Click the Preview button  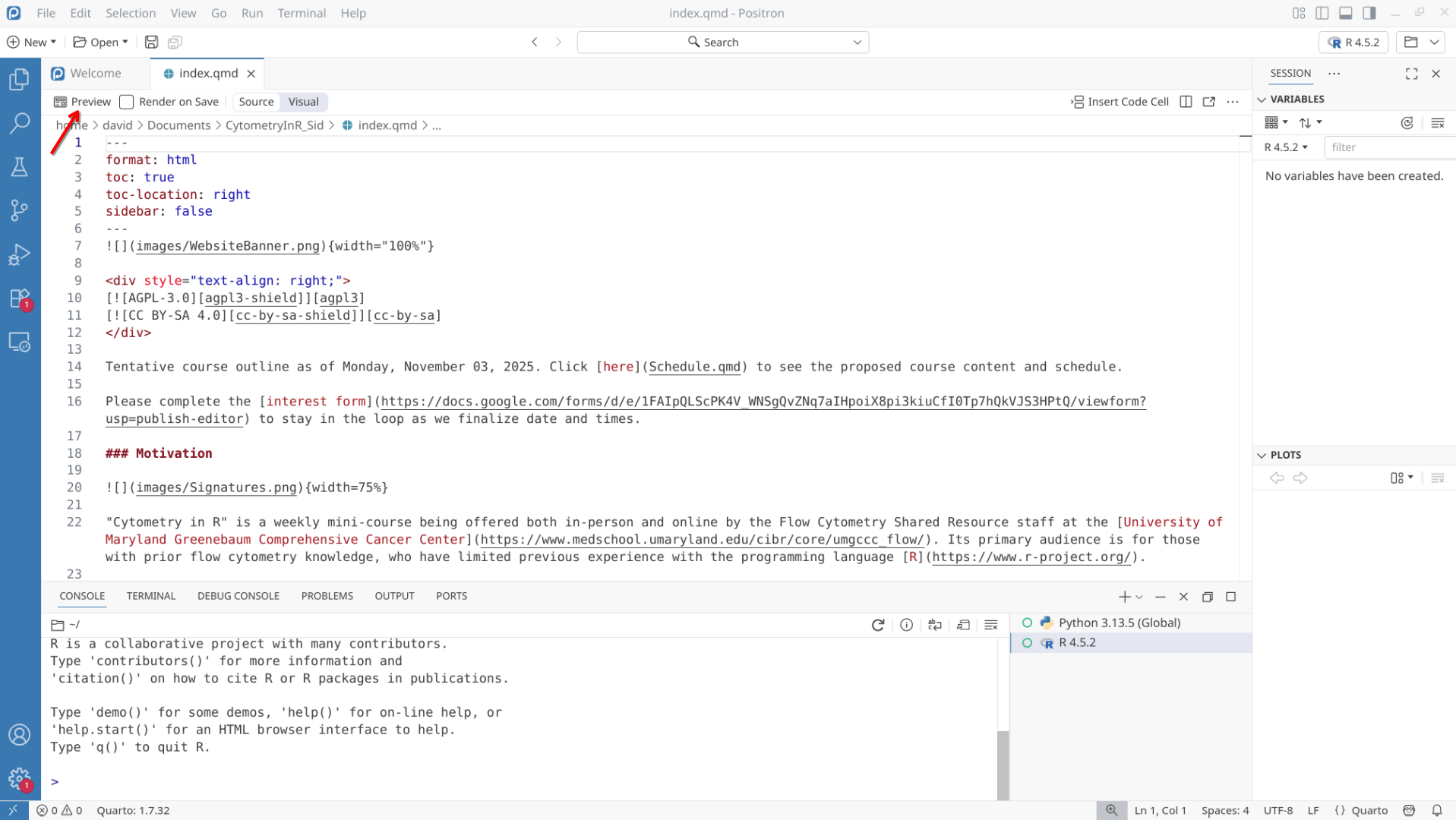pyautogui.click(x=82, y=102)
